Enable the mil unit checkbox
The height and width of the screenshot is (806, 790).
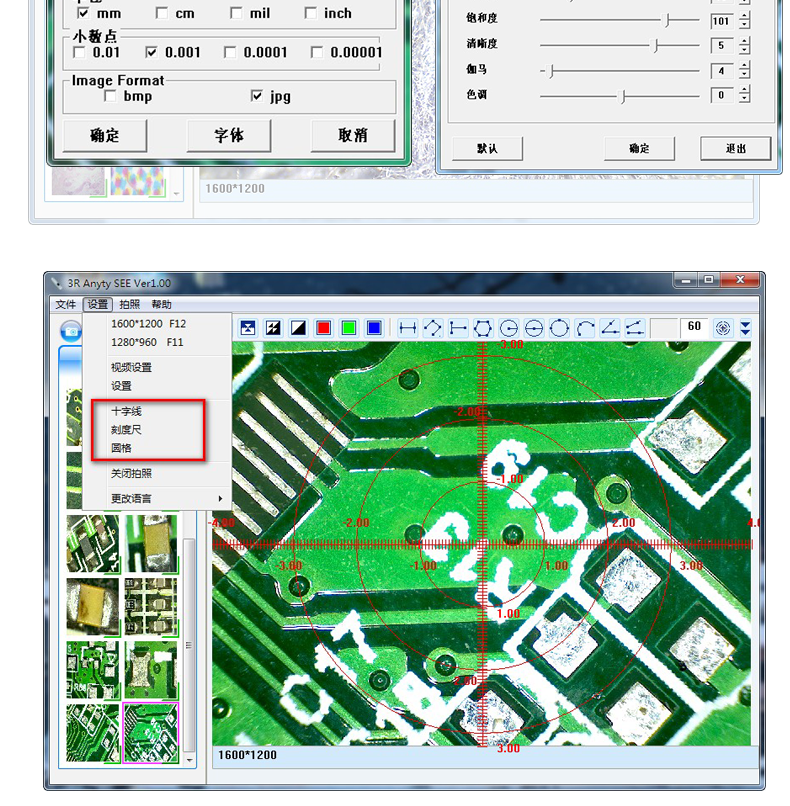coord(236,13)
